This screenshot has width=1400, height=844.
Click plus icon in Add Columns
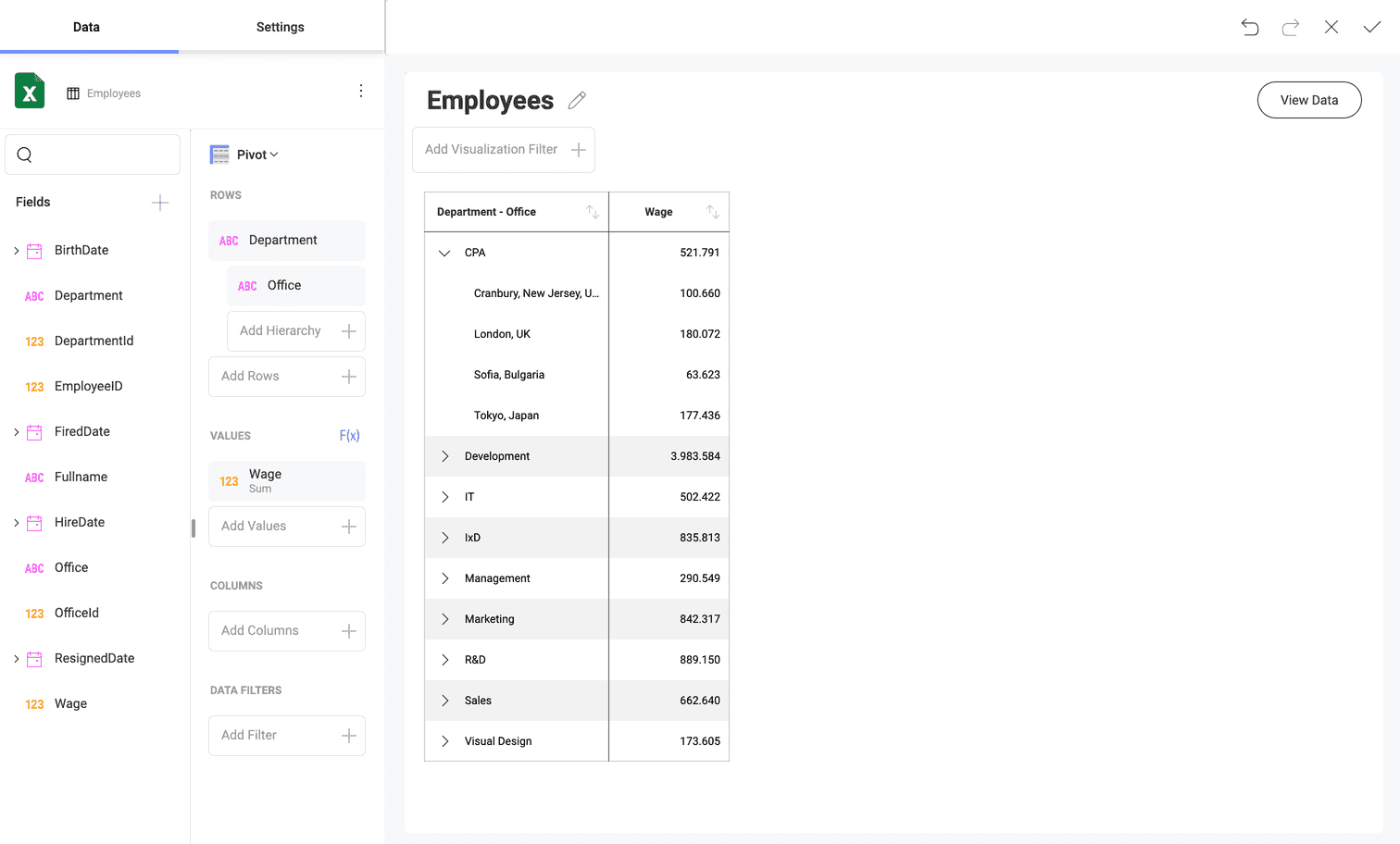coord(349,631)
